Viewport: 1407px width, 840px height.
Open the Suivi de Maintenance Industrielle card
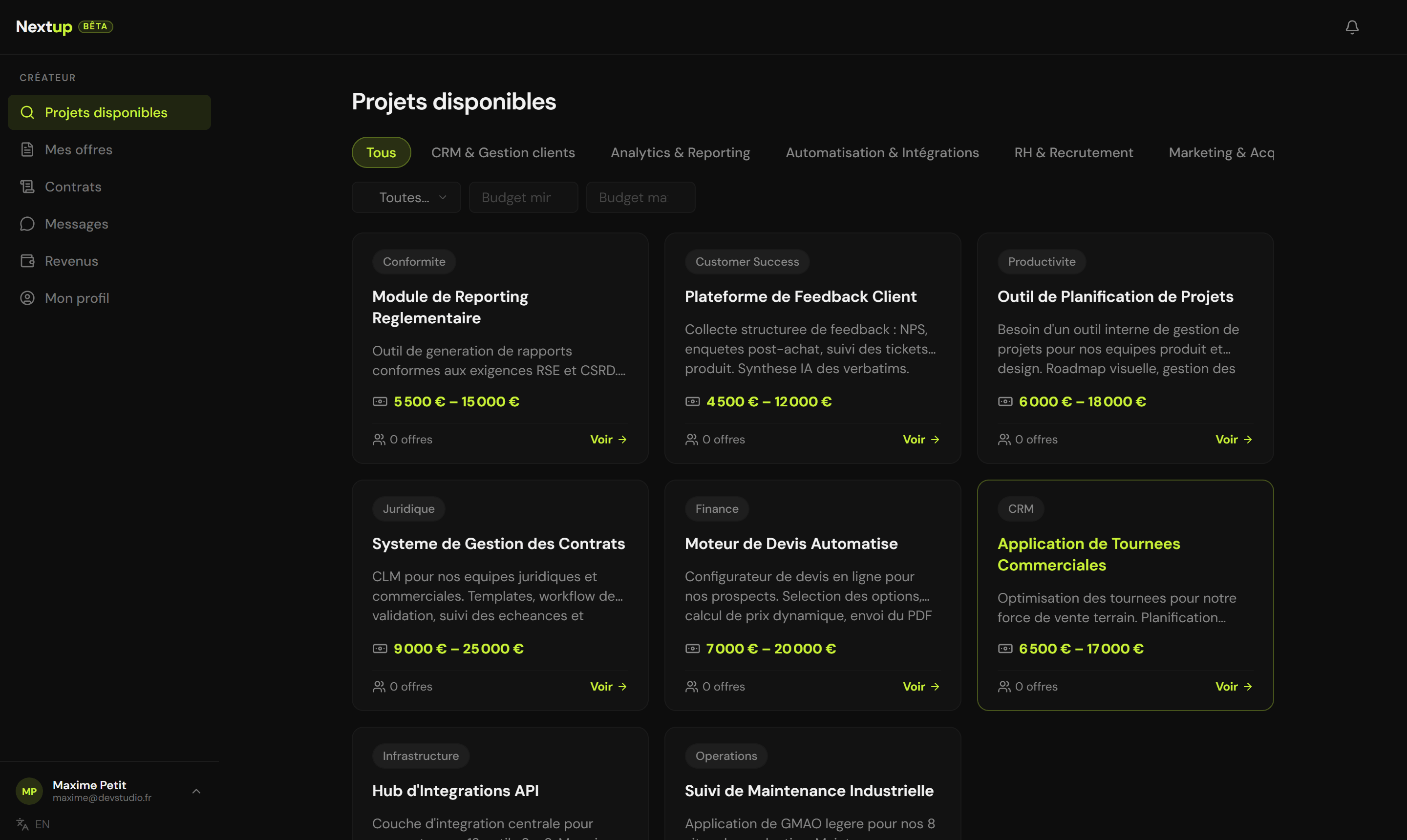pyautogui.click(x=812, y=783)
